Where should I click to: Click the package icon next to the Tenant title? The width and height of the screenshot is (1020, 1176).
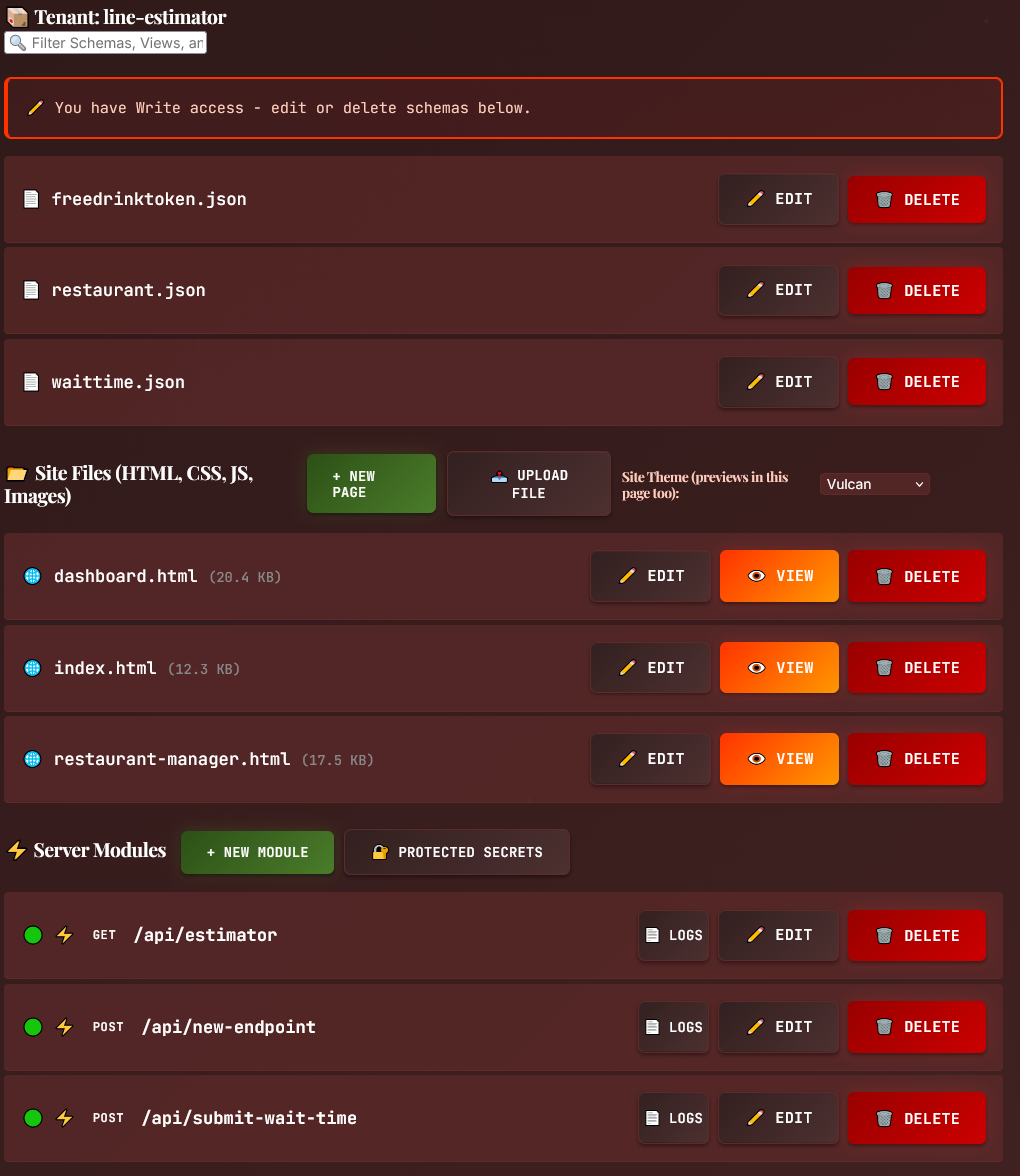pos(16,16)
